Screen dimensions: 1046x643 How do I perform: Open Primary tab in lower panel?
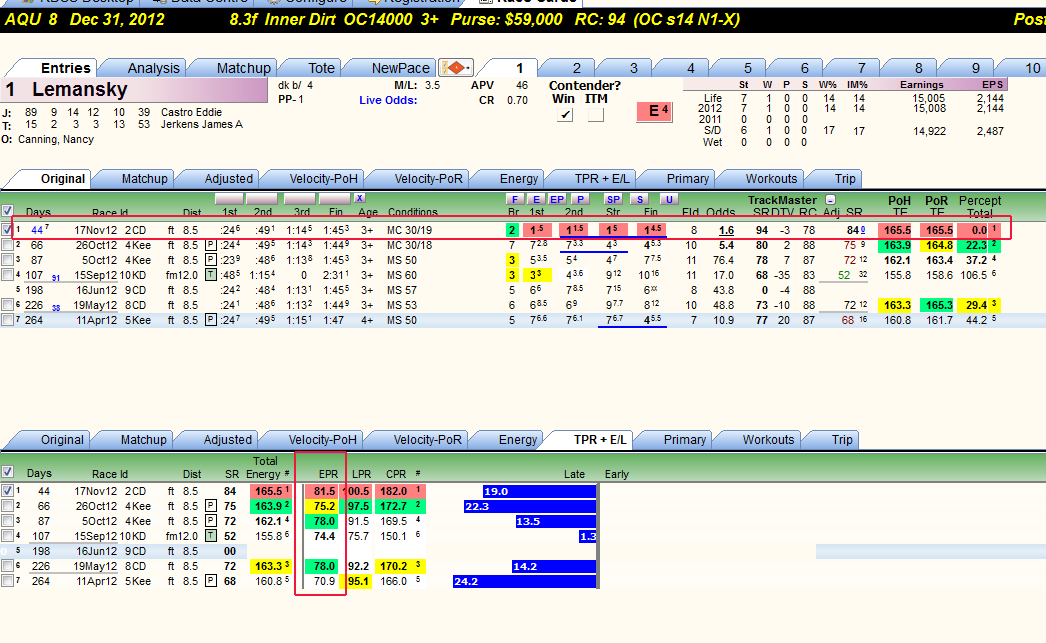[684, 440]
